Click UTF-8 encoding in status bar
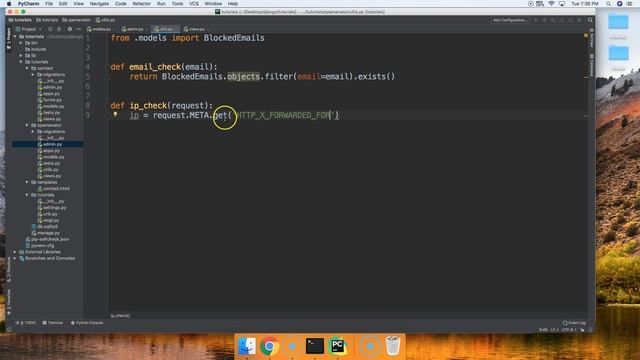Viewport: 640px width, 360px height. [569, 329]
